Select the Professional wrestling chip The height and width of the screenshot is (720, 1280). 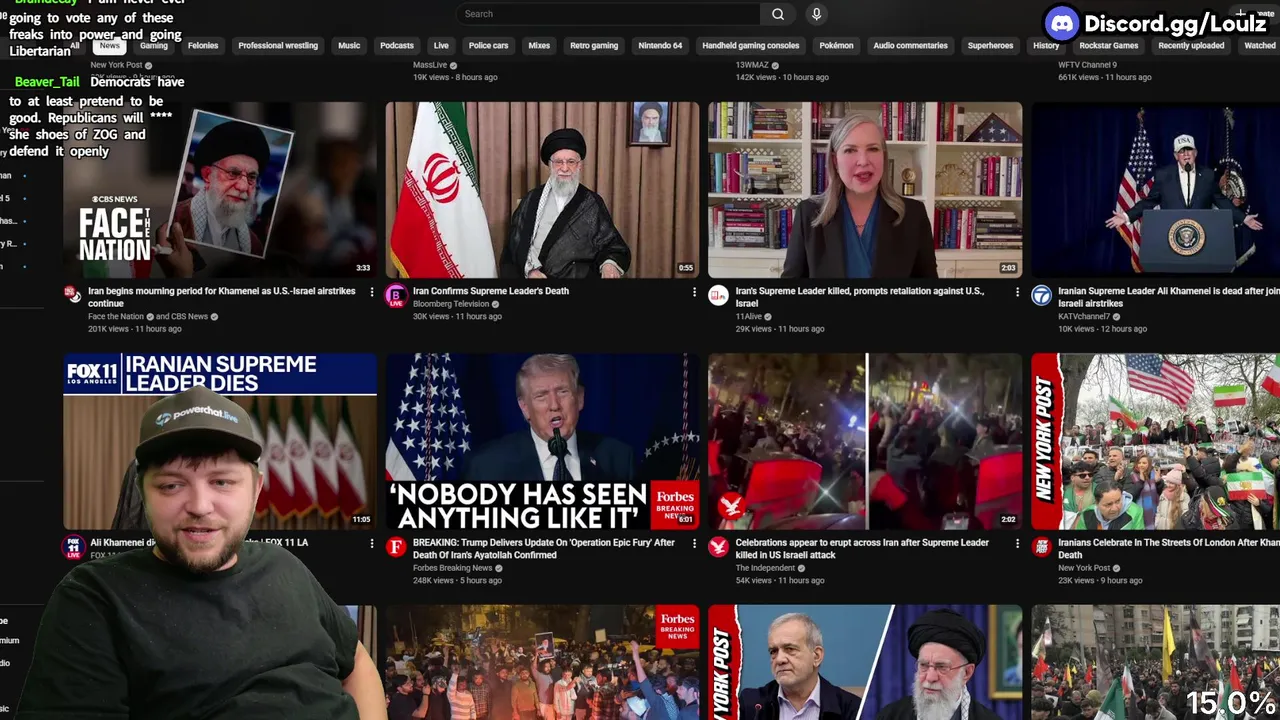(x=278, y=46)
